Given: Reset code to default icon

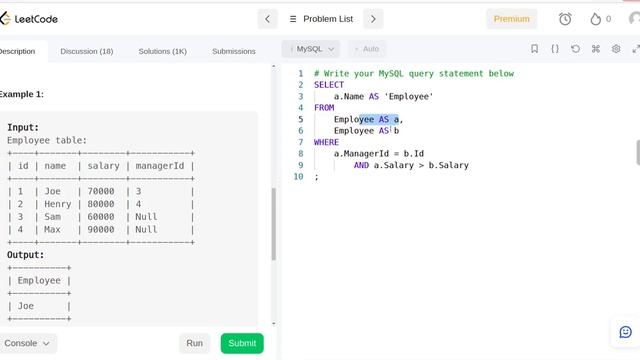Looking at the screenshot, I should [x=575, y=49].
